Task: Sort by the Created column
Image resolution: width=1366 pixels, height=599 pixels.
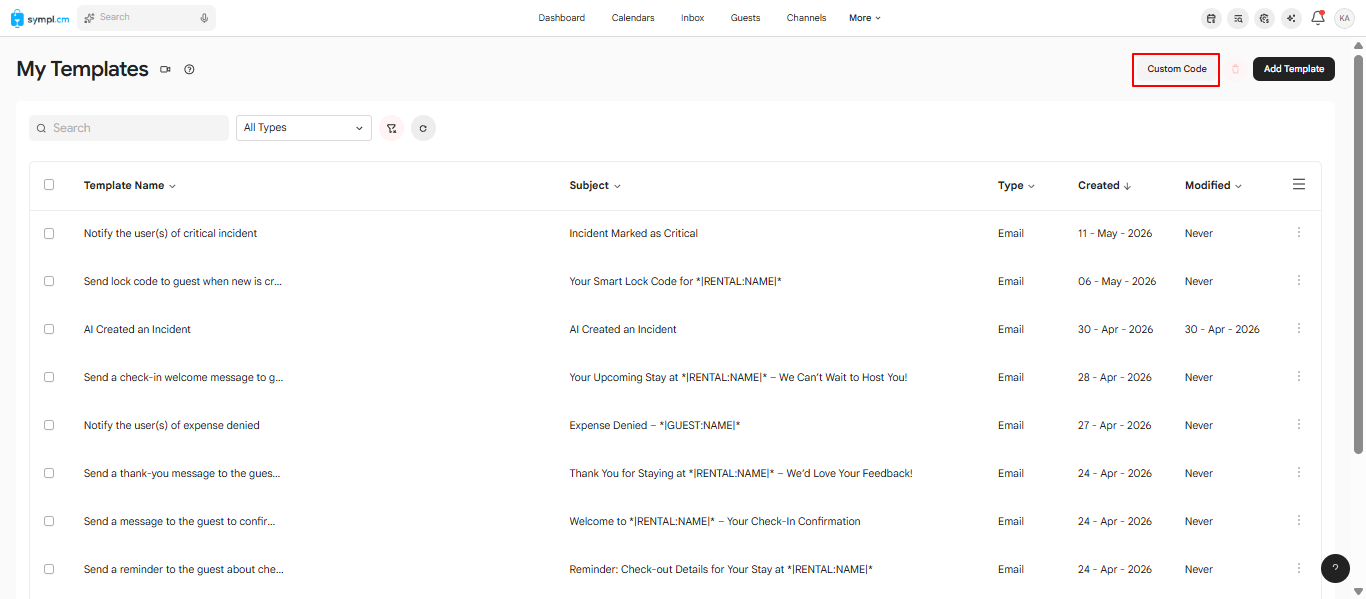Action: click(x=1105, y=185)
